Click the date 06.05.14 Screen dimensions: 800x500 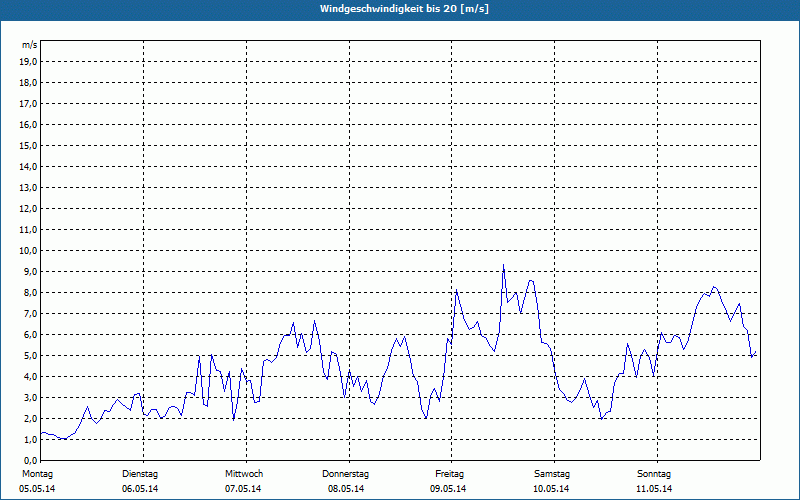pyautogui.click(x=140, y=489)
